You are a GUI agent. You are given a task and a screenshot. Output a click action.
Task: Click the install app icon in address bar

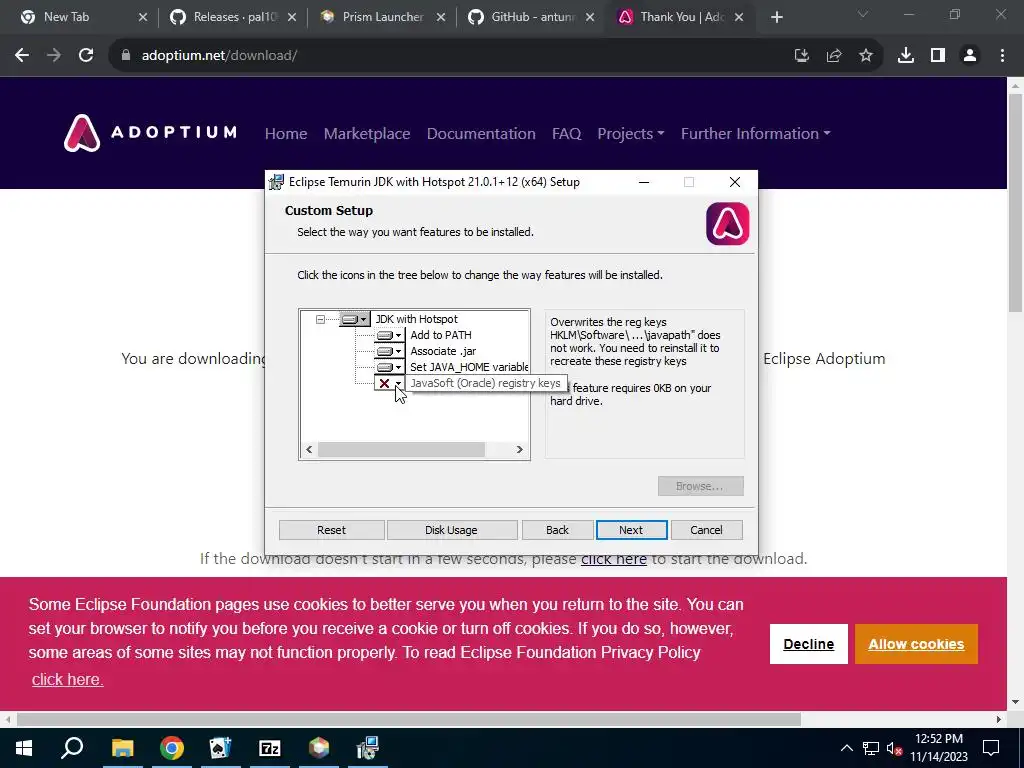(x=801, y=56)
